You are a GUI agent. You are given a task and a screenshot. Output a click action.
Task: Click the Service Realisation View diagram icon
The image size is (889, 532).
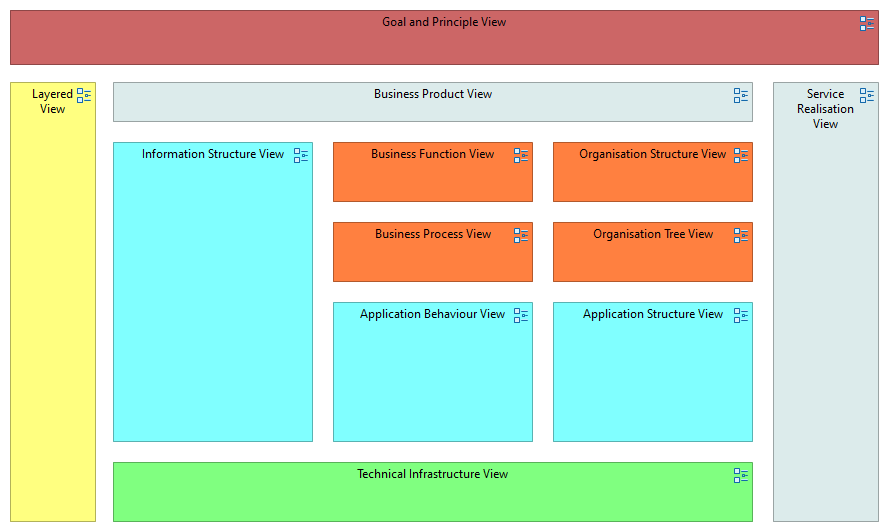click(x=867, y=96)
